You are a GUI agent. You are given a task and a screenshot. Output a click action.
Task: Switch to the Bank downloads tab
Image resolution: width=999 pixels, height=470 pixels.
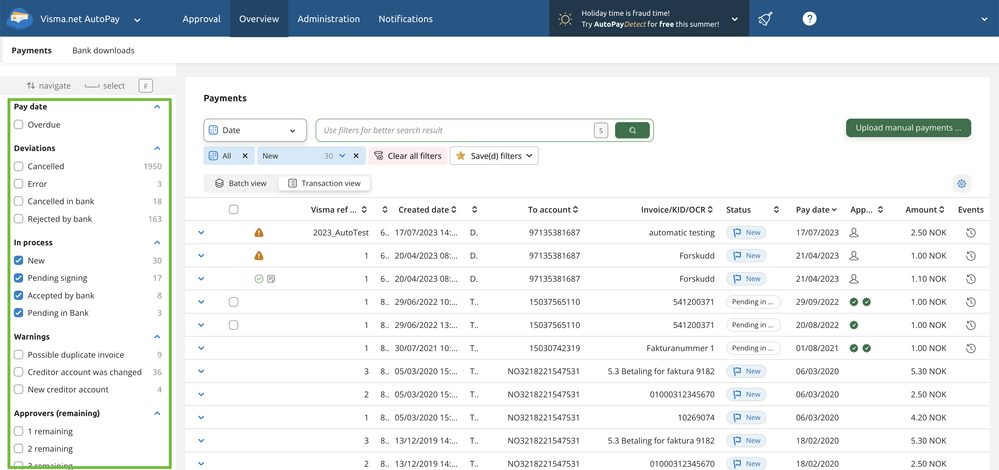tap(103, 50)
